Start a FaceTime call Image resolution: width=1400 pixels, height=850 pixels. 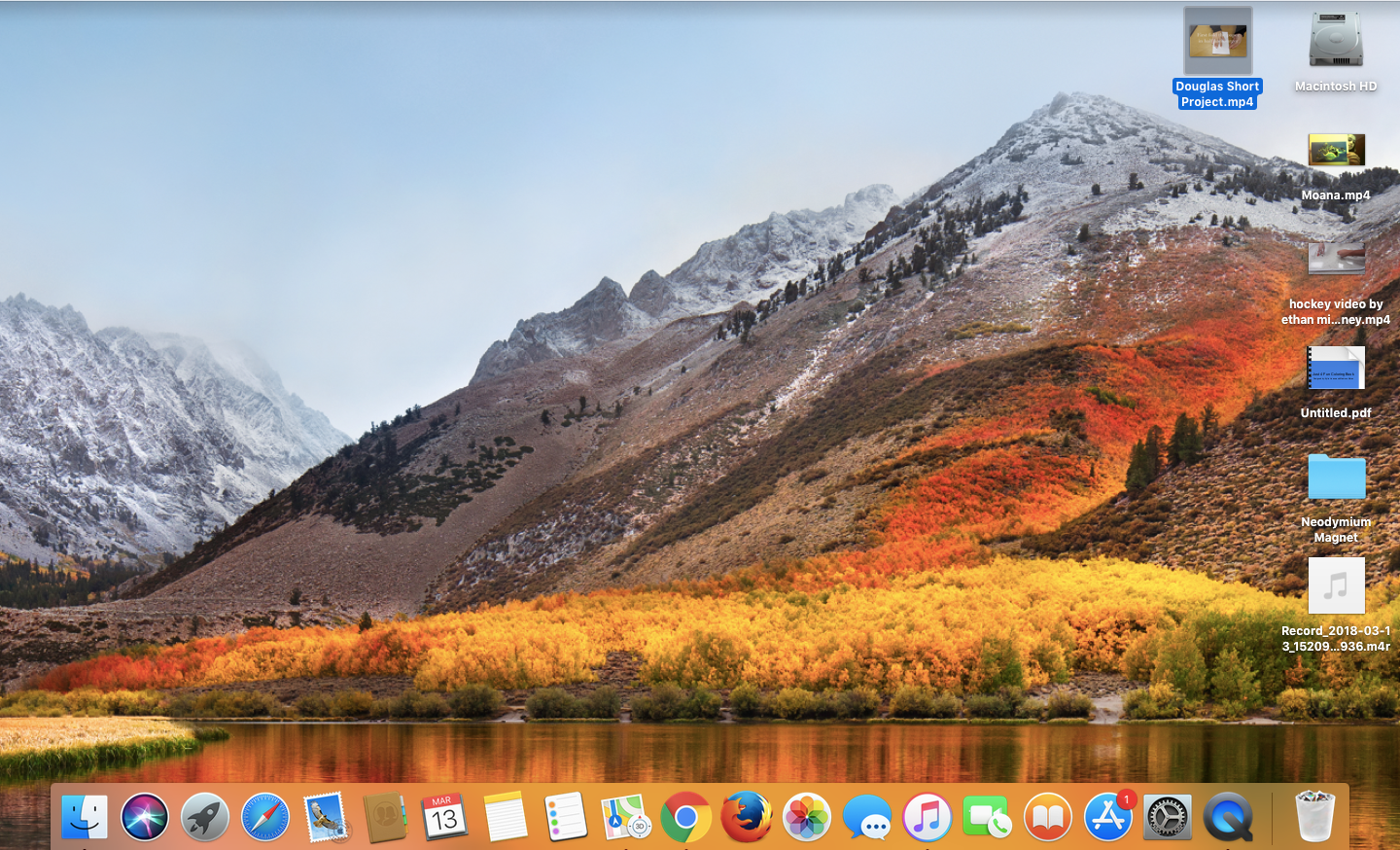987,817
